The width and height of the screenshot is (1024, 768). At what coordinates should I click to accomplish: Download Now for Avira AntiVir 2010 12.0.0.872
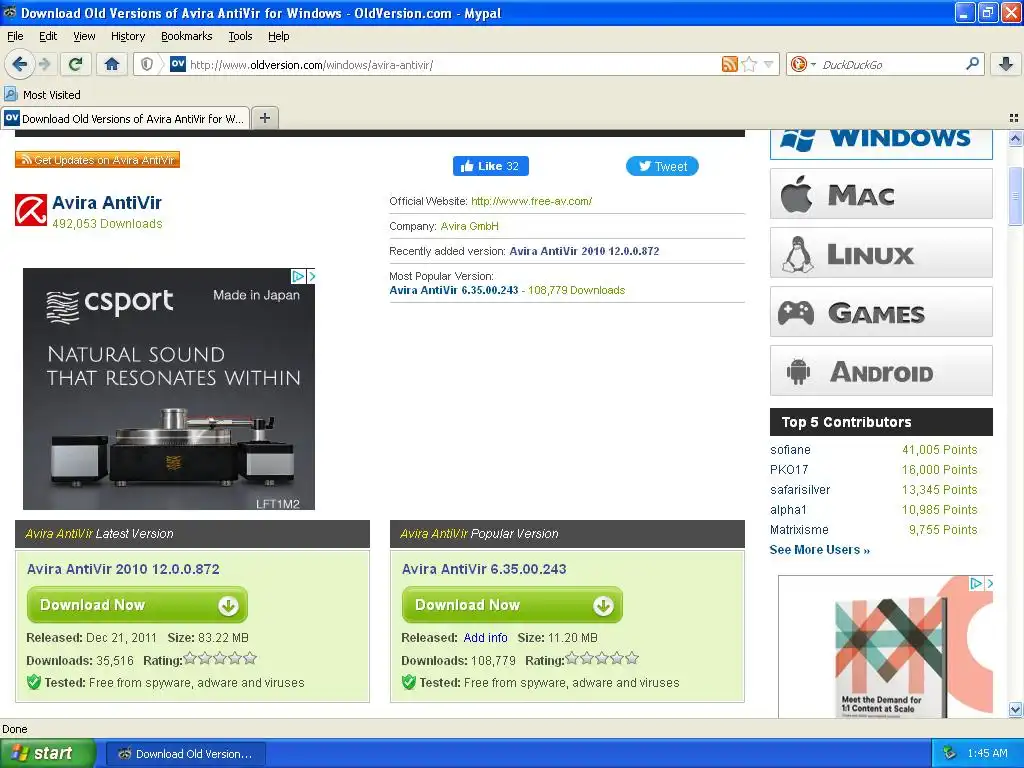click(137, 605)
